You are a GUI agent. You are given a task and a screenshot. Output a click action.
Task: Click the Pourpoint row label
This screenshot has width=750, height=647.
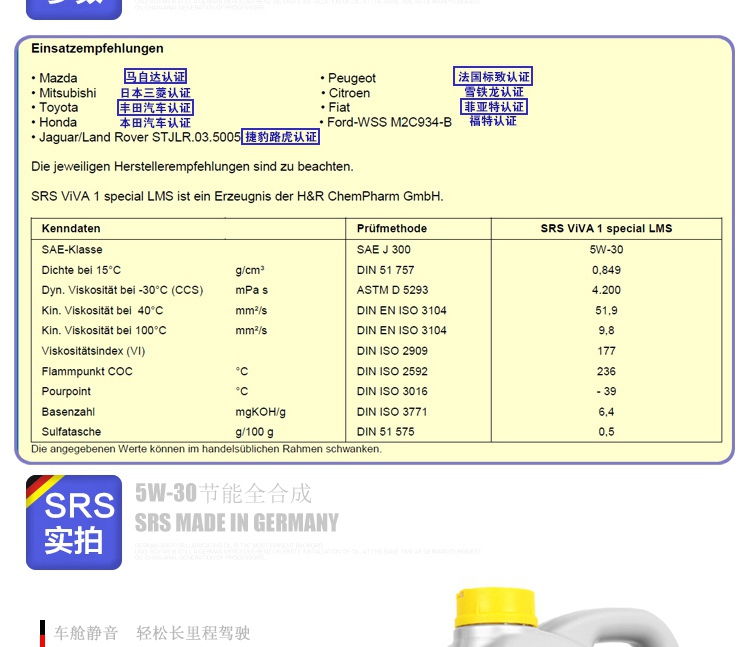[66, 391]
